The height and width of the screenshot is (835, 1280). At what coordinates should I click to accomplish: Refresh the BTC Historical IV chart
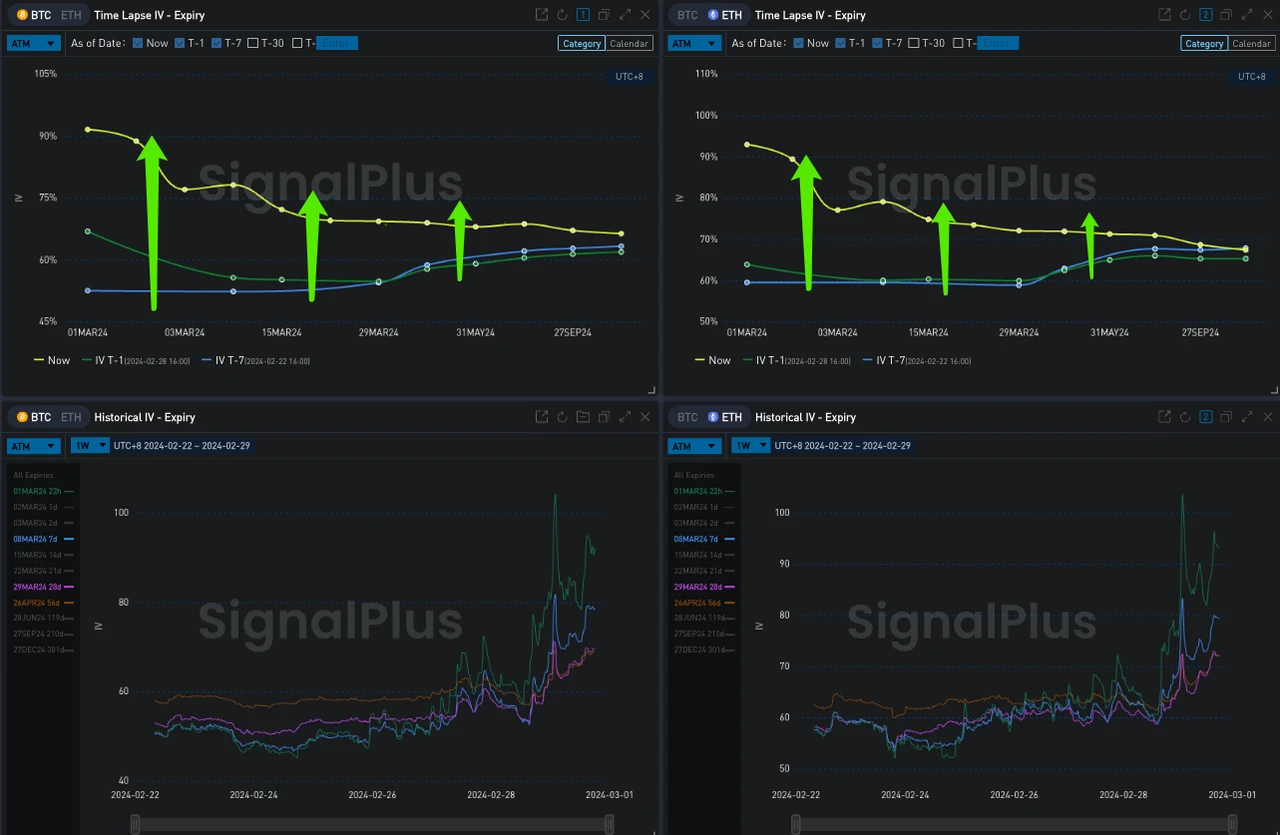(x=562, y=417)
